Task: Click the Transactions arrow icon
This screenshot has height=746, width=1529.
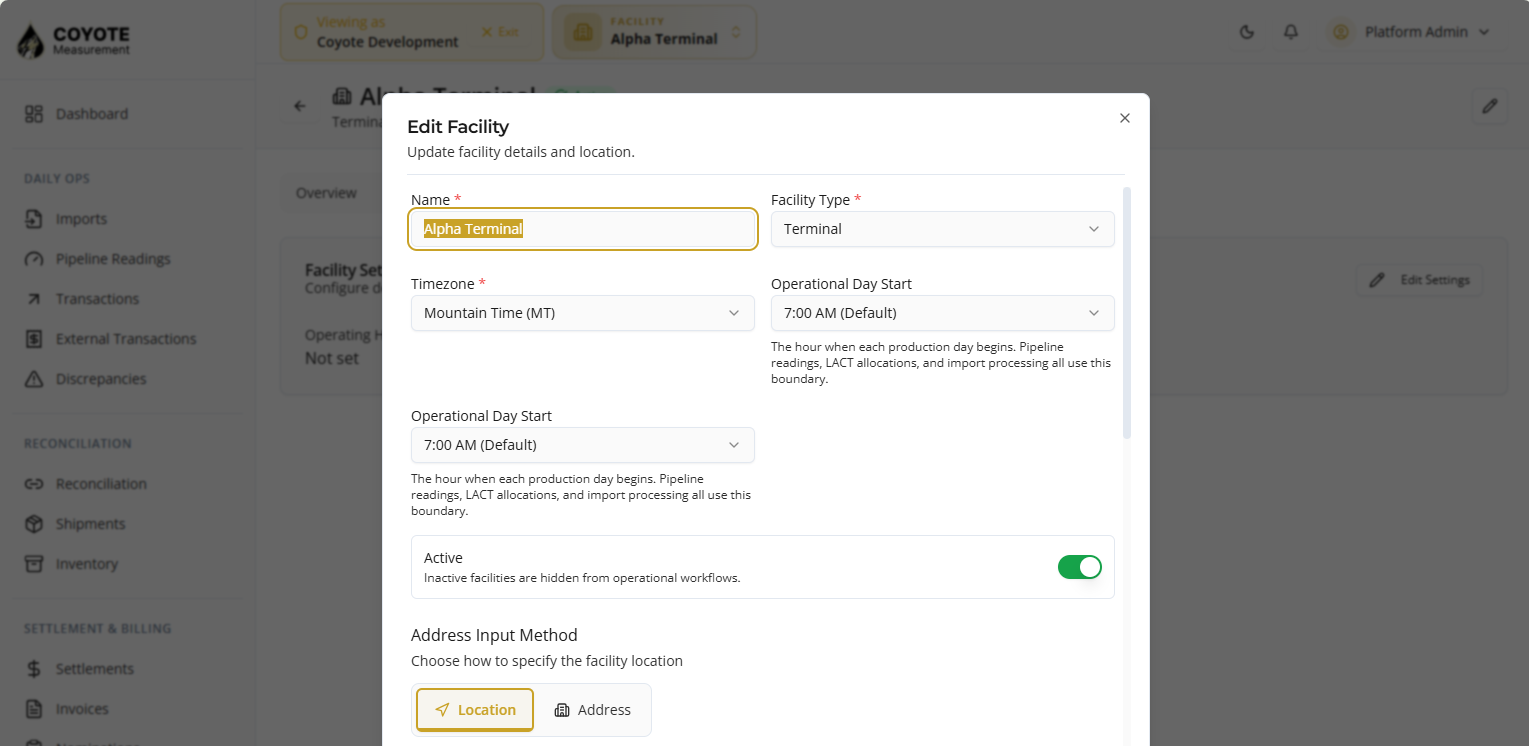Action: (x=34, y=299)
